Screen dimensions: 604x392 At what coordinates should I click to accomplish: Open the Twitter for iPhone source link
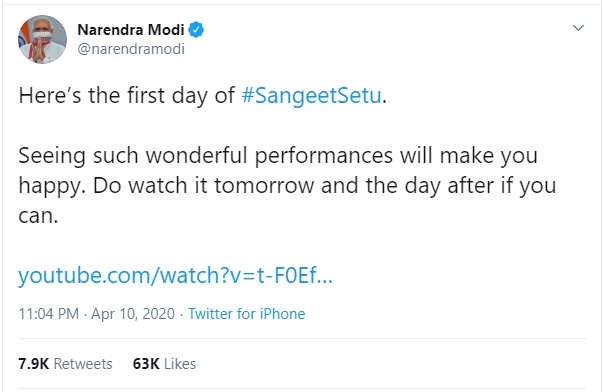pos(247,314)
